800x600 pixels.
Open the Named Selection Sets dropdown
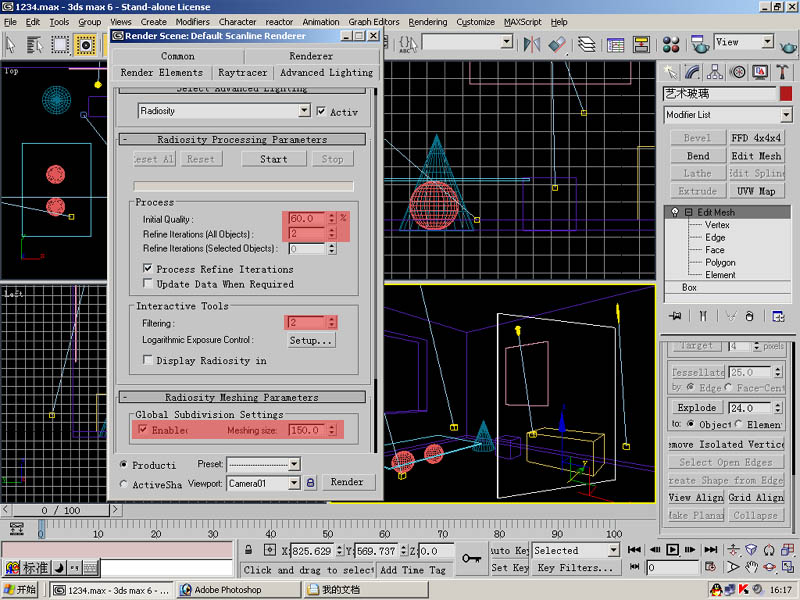click(x=506, y=41)
